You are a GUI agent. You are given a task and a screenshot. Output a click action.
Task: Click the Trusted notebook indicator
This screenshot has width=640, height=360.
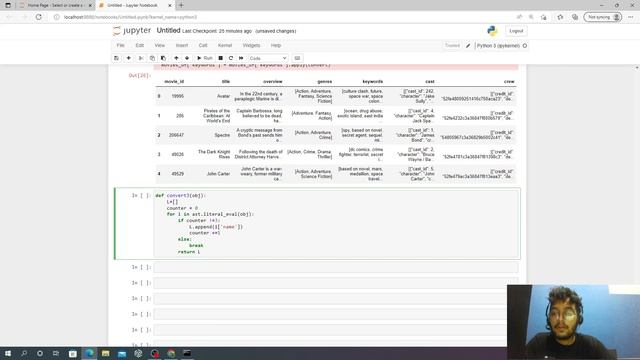452,46
